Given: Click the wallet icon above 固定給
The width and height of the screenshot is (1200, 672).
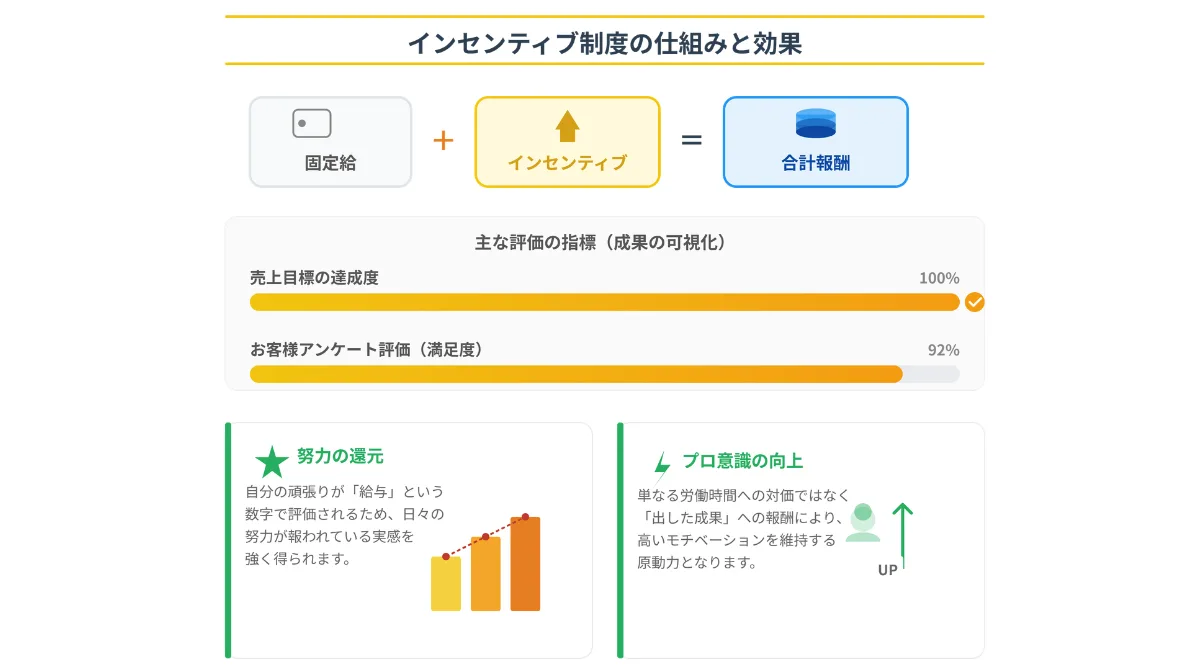Looking at the screenshot, I should point(312,124).
